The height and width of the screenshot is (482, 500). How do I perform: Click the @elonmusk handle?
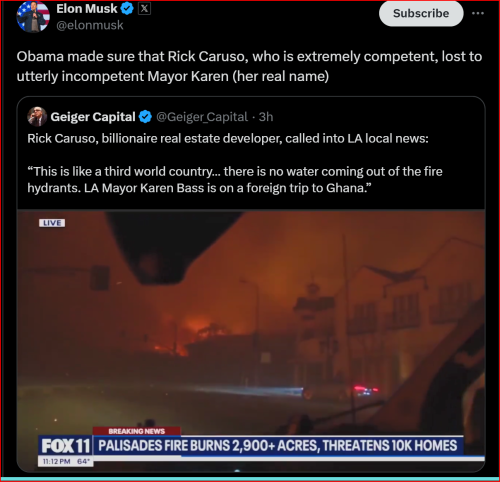pyautogui.click(x=90, y=25)
